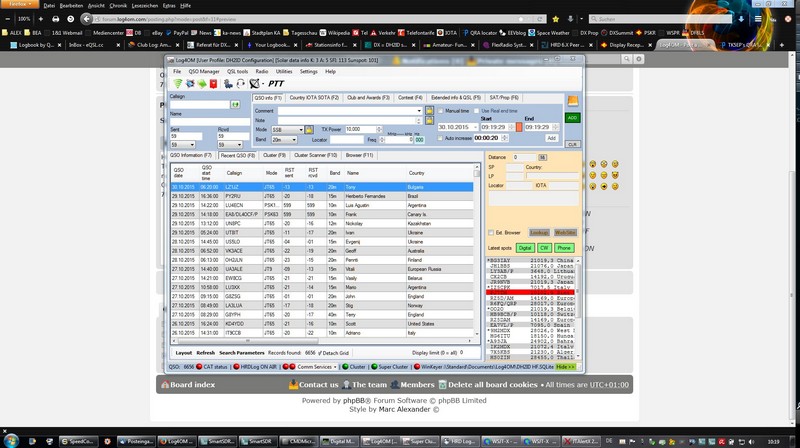This screenshot has width=800, height=448.
Task: Click into the Callsign input field
Action: 199,105
